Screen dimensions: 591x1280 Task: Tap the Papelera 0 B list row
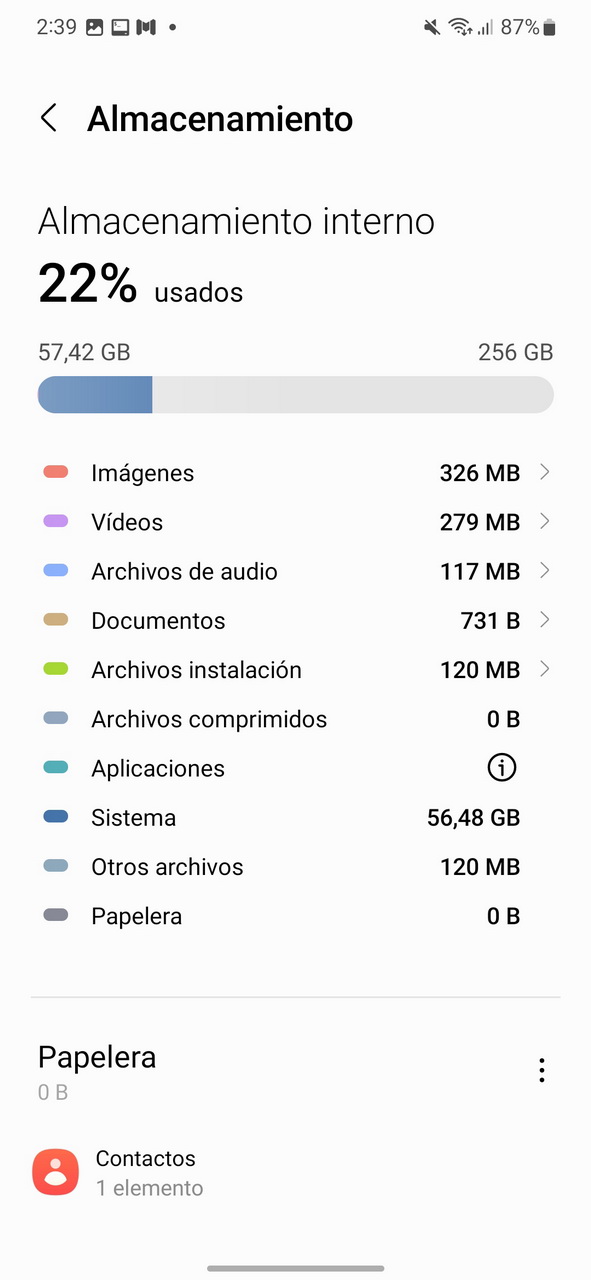[295, 916]
